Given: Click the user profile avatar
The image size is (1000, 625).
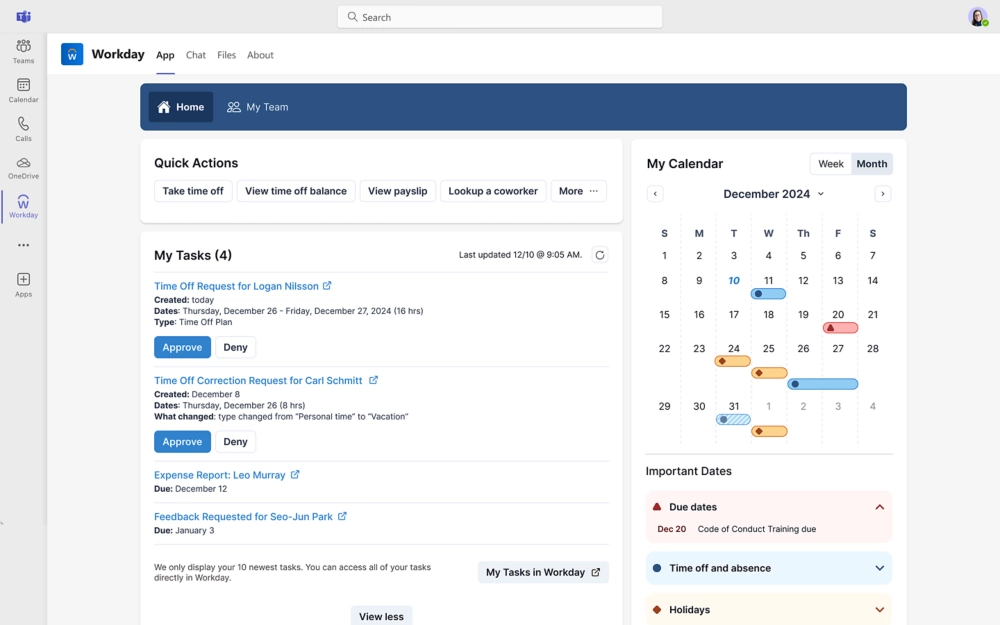Looking at the screenshot, I should pos(977,17).
